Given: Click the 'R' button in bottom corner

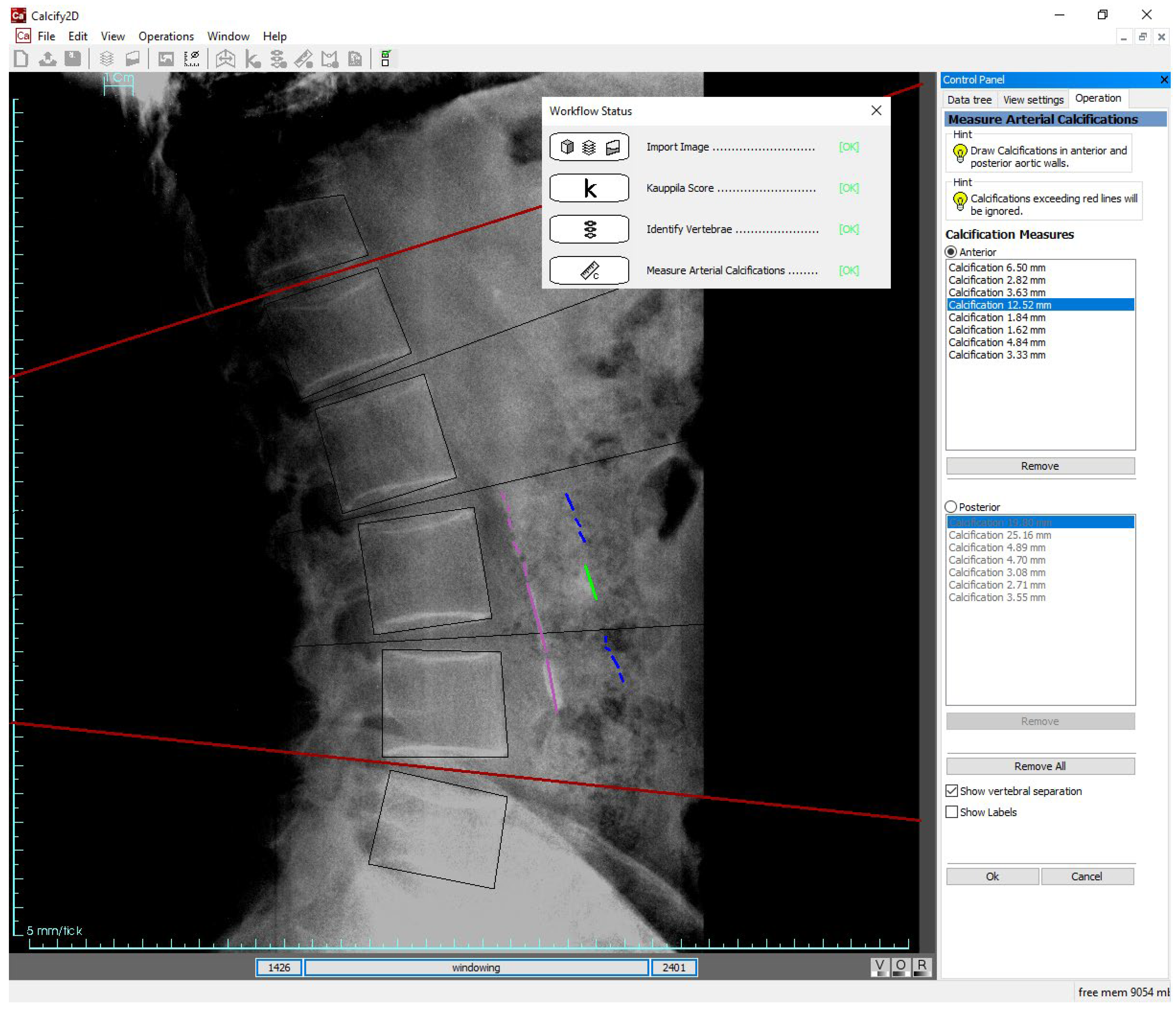Looking at the screenshot, I should click(x=922, y=966).
